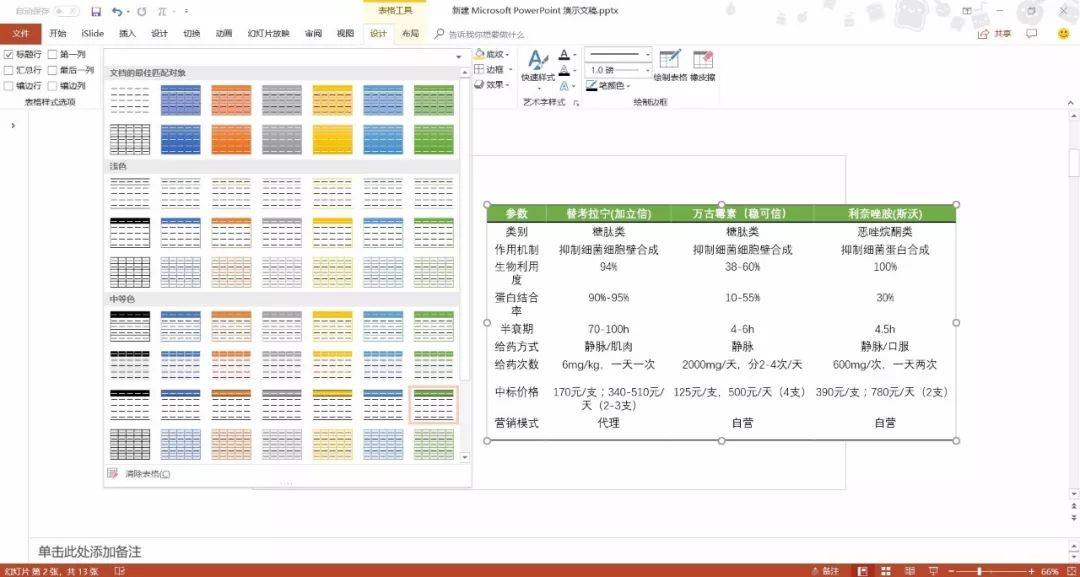1080x577 pixels.
Task: Open the WordArt styles dialog launcher
Action: tap(576, 103)
